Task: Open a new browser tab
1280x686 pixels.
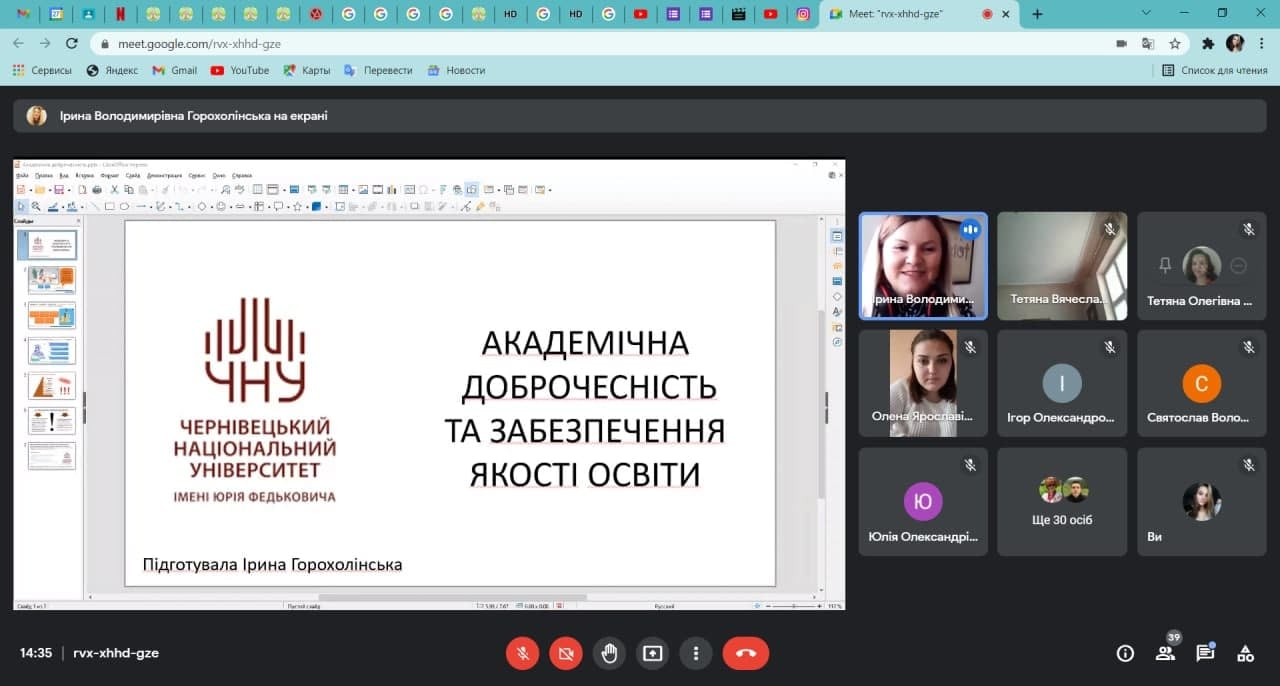Action: [x=1037, y=14]
